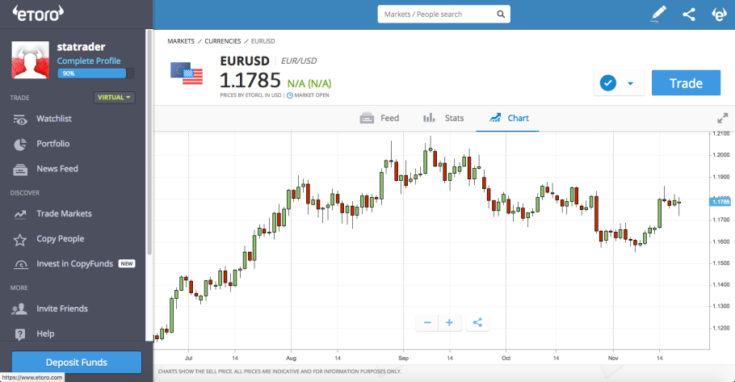Open the News Feed icon
The width and height of the screenshot is (735, 382).
20,169
